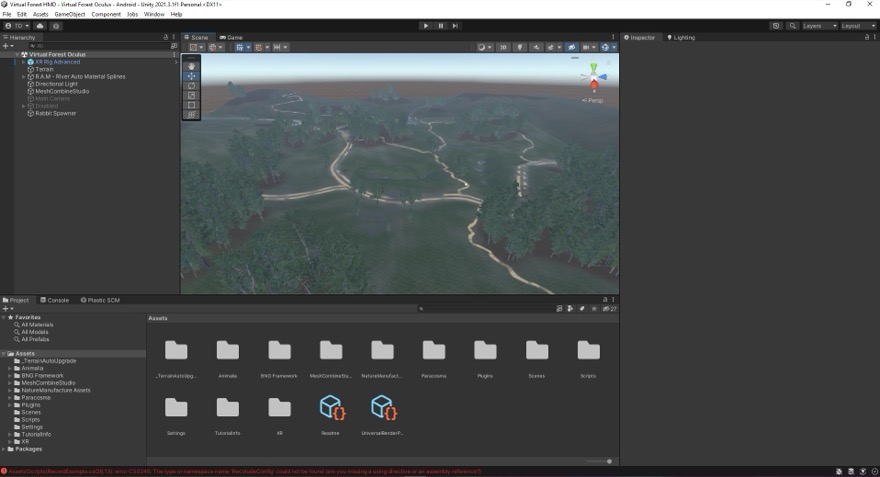
Task: Switch to the Console tab
Action: [x=54, y=300]
